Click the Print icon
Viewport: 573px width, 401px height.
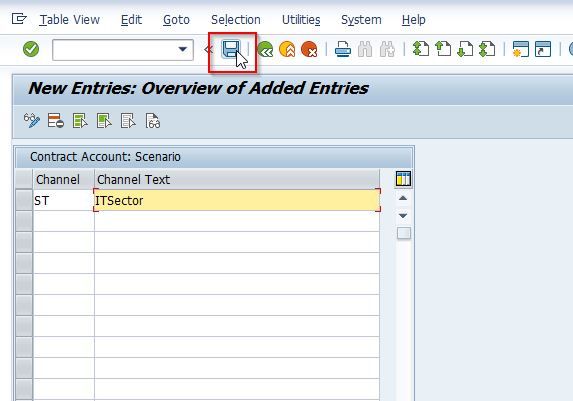[343, 49]
